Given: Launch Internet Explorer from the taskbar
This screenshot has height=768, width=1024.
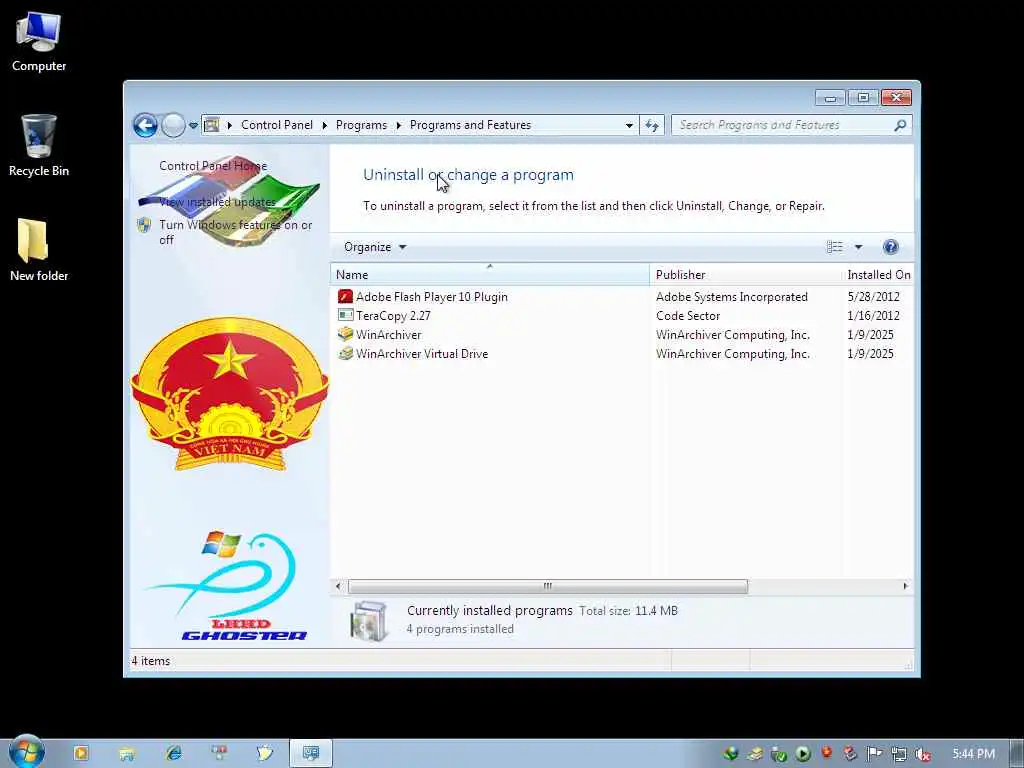Looking at the screenshot, I should click(173, 754).
